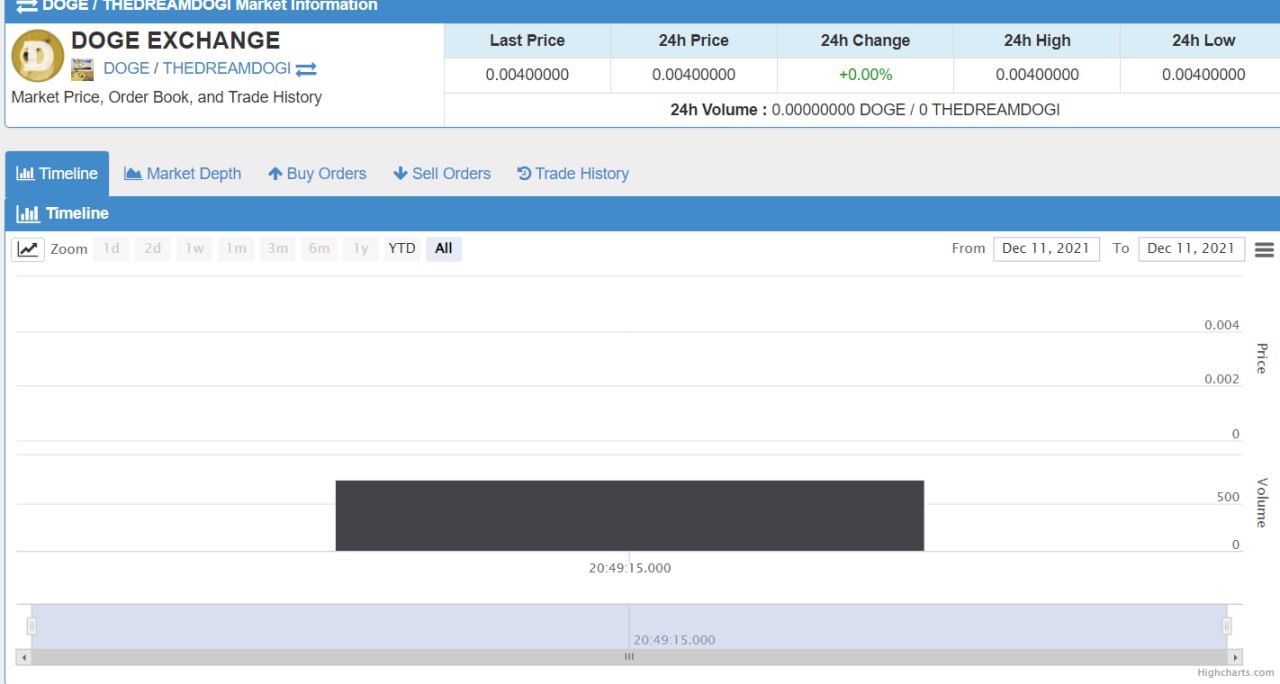Click the 20:49:15.000 axis label under the volume bar
This screenshot has height=684, width=1280.
pos(630,568)
